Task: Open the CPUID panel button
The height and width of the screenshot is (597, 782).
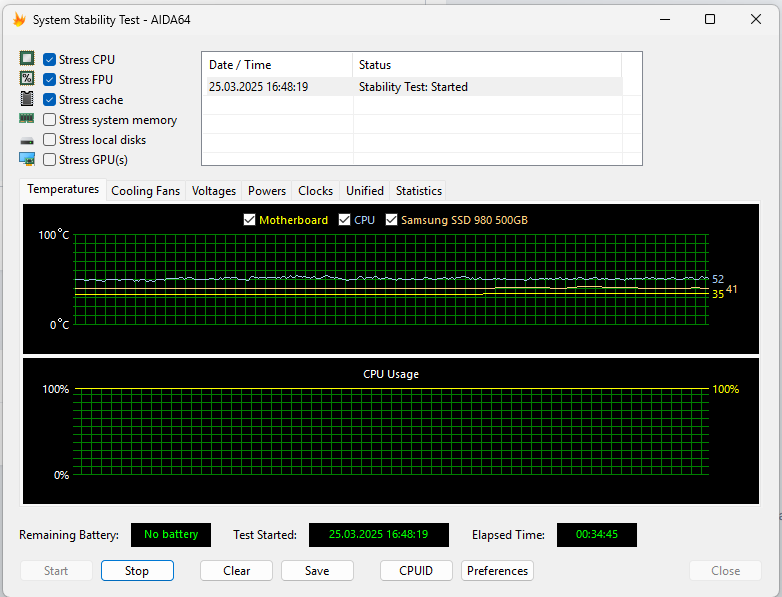Action: pyautogui.click(x=416, y=571)
